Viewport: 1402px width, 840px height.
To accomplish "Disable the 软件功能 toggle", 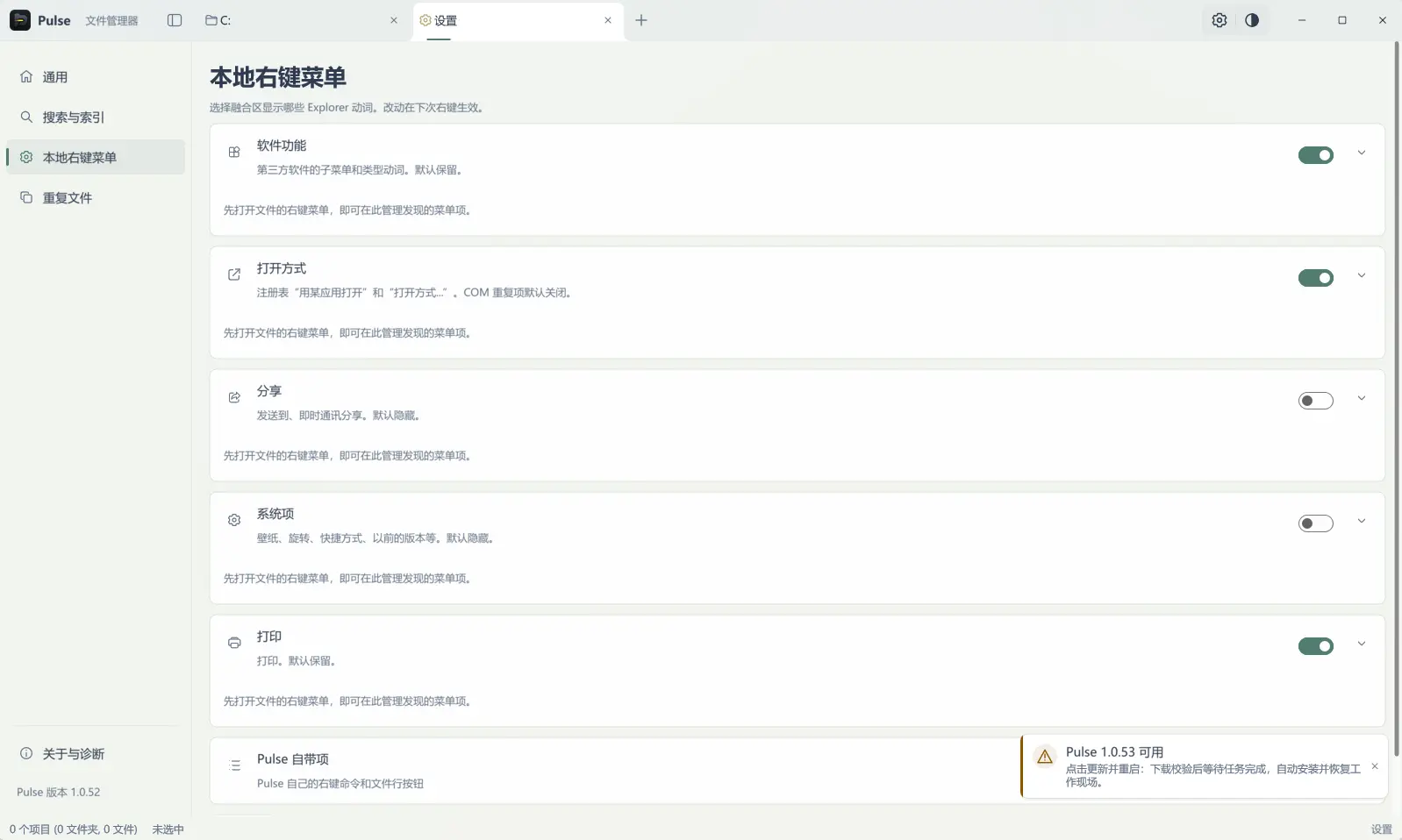I will pyautogui.click(x=1316, y=155).
